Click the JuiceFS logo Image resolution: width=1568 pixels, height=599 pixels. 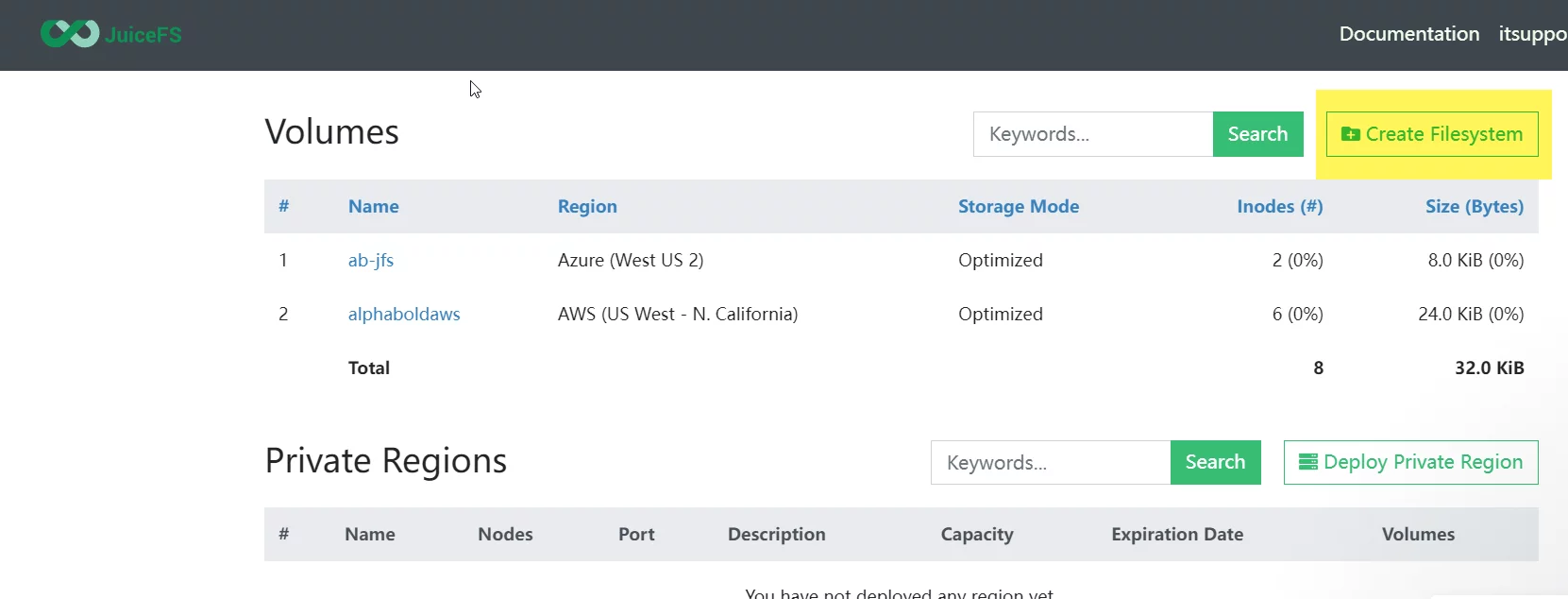click(110, 34)
